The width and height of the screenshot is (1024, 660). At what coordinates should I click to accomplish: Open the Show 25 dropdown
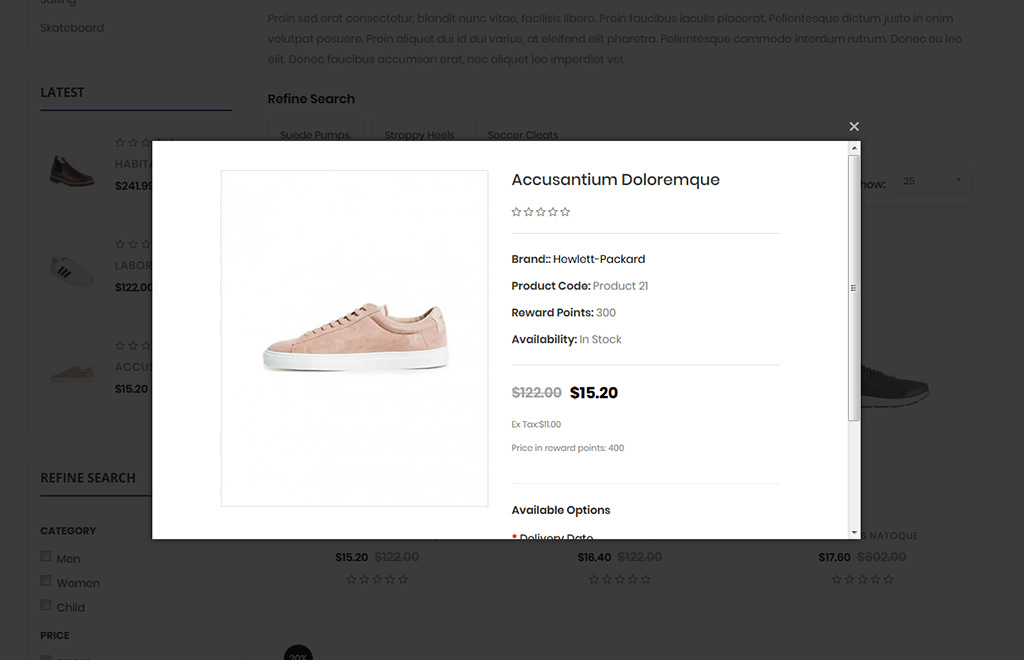930,181
